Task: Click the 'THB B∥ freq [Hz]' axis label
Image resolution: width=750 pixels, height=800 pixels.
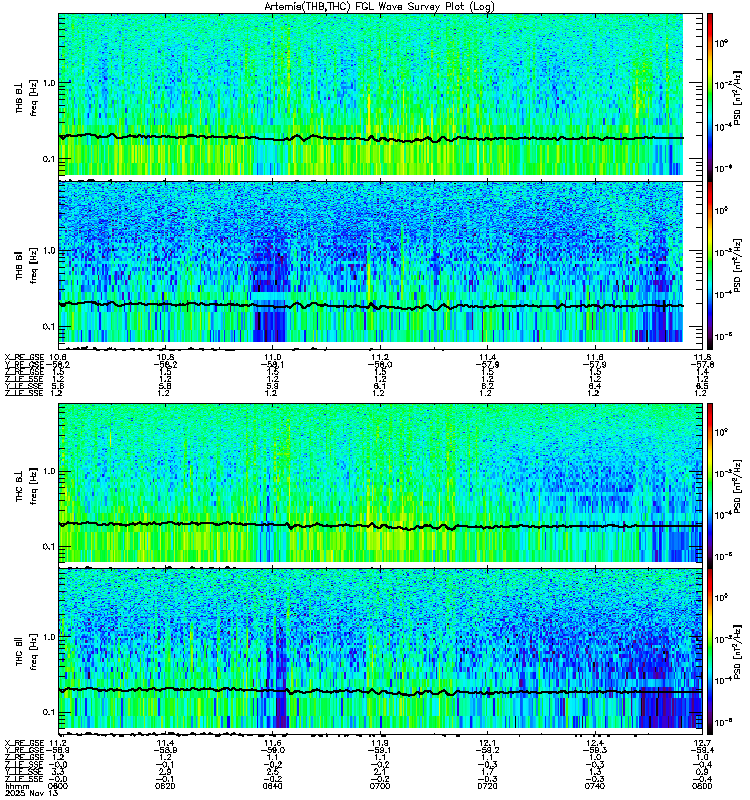Action: click(x=27, y=265)
